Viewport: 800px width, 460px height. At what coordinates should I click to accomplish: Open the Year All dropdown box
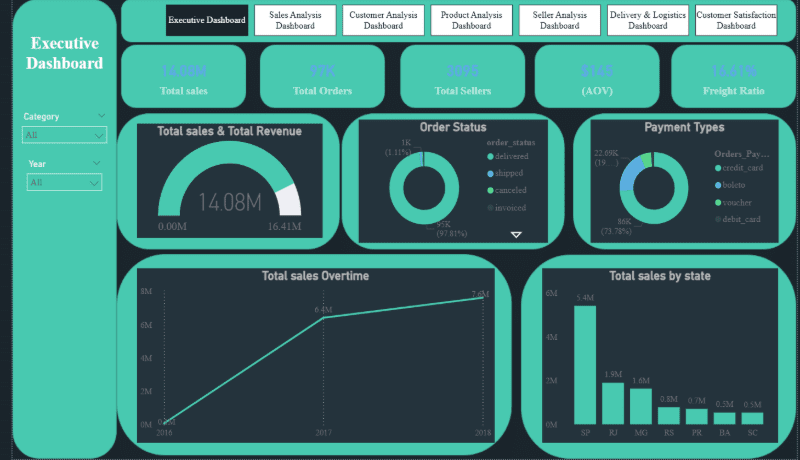tap(64, 182)
